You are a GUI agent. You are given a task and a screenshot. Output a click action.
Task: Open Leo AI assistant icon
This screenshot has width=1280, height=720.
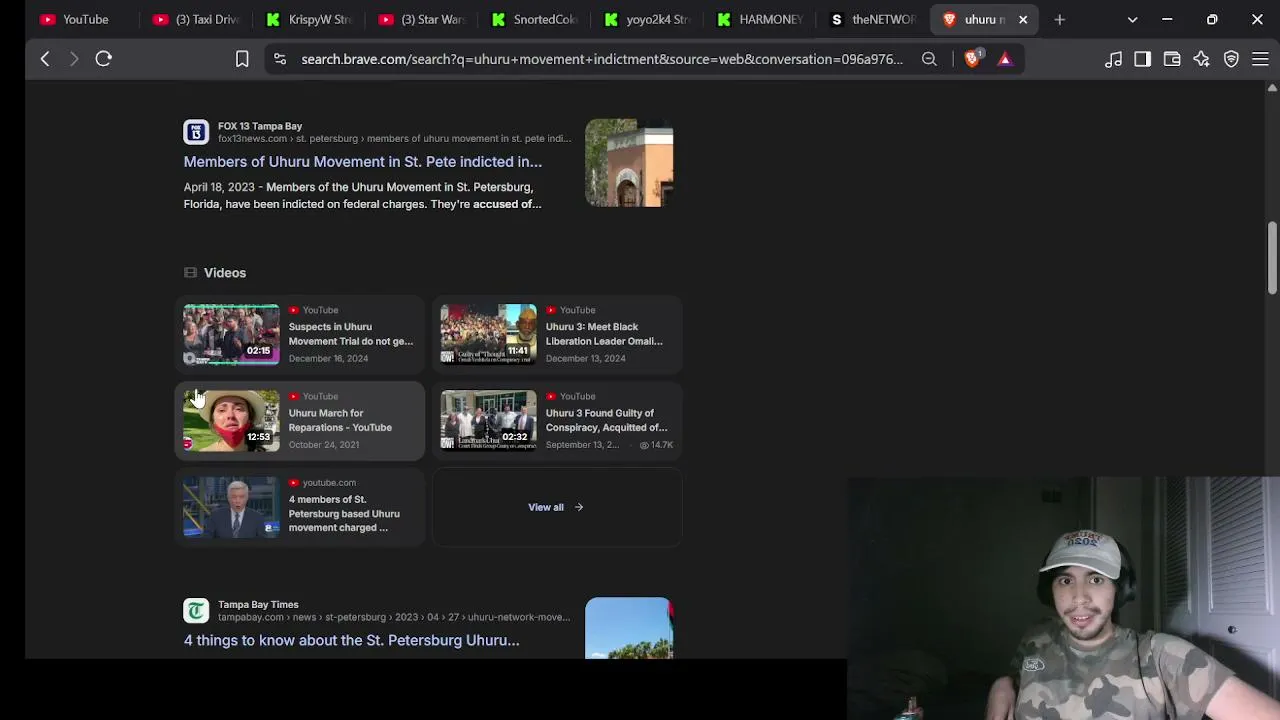point(1201,59)
